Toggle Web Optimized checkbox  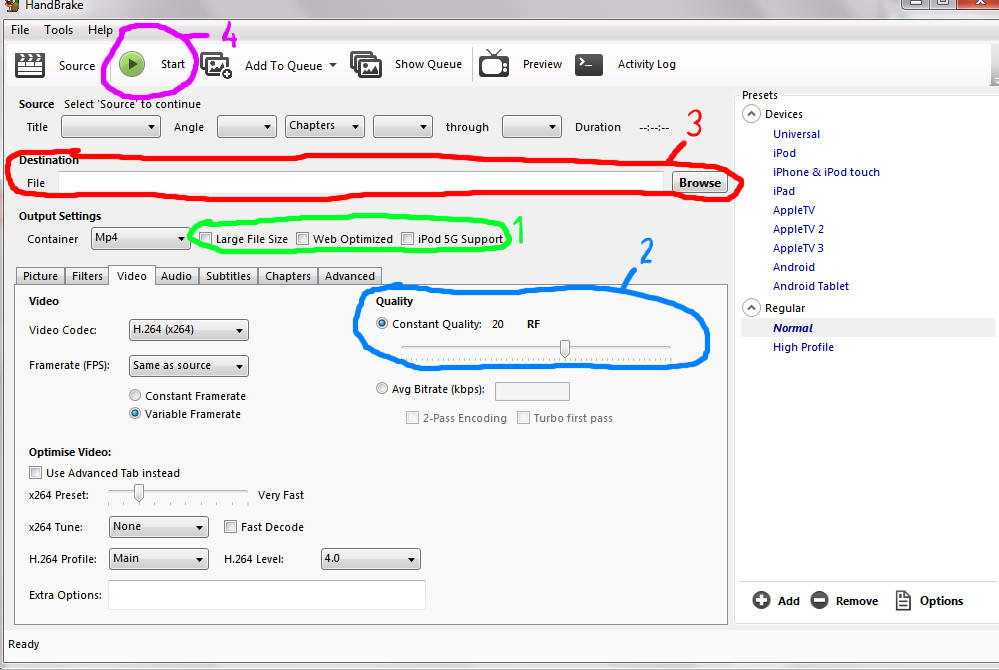pos(303,238)
